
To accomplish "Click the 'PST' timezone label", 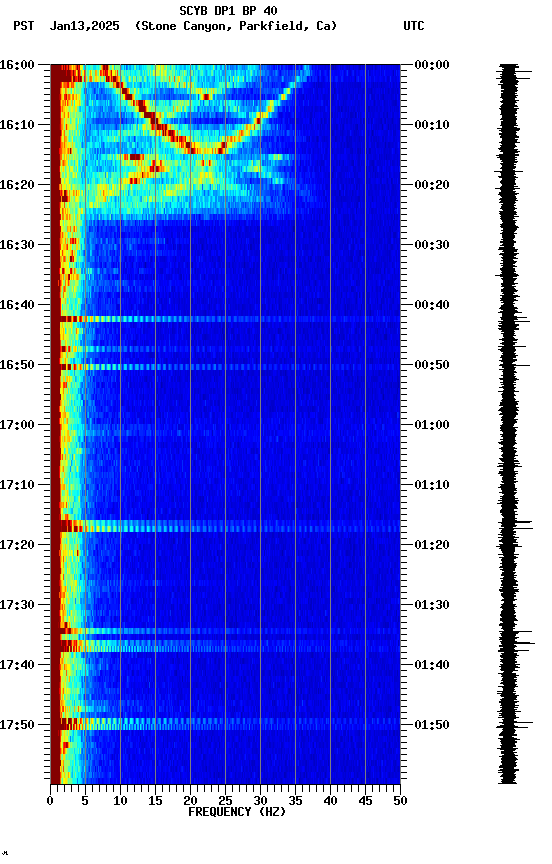I will [x=24, y=26].
